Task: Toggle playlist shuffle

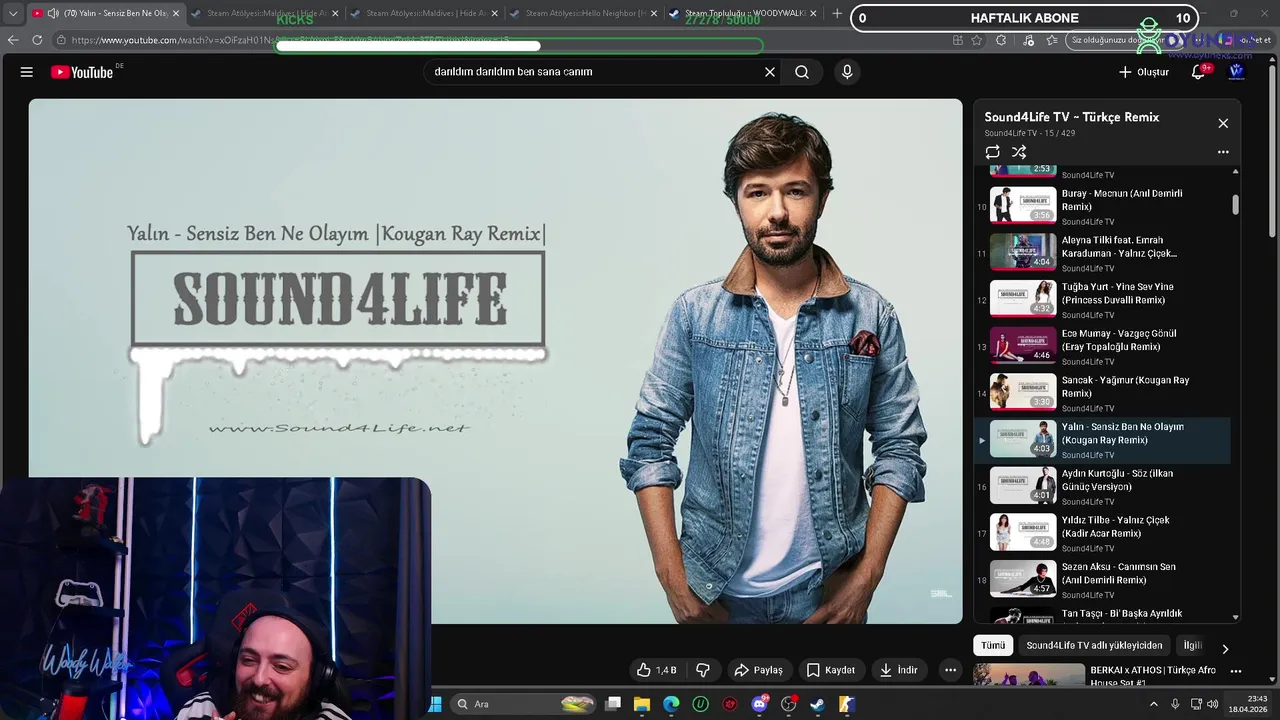Action: pos(1019,152)
